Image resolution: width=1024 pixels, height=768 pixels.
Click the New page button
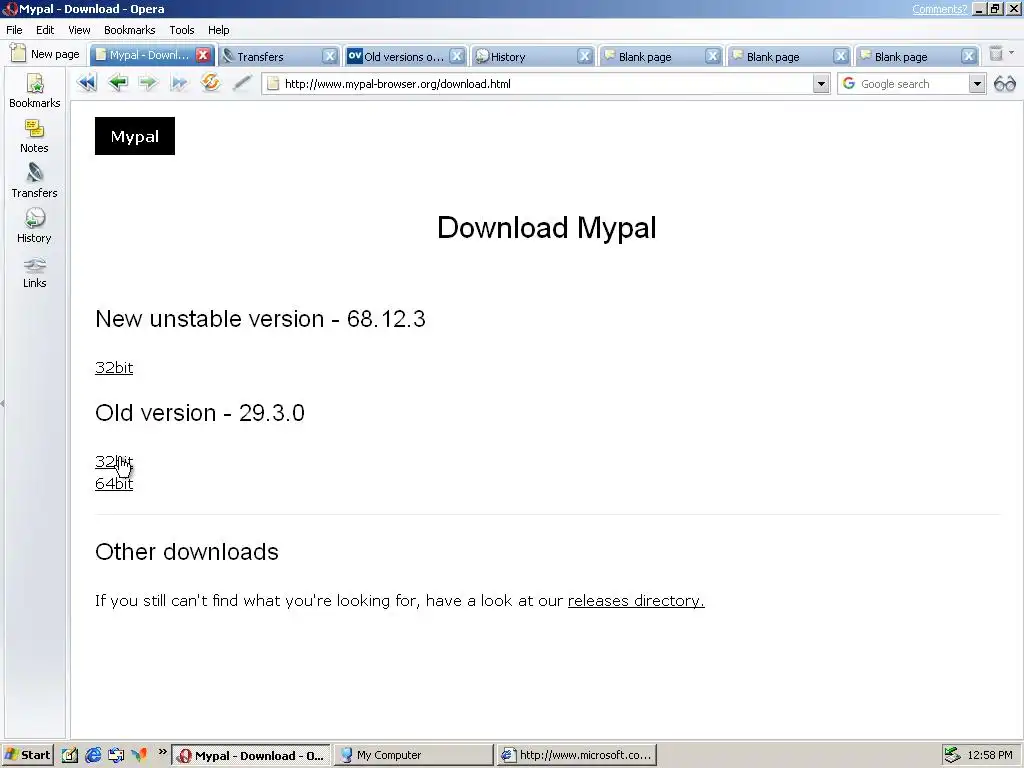46,54
